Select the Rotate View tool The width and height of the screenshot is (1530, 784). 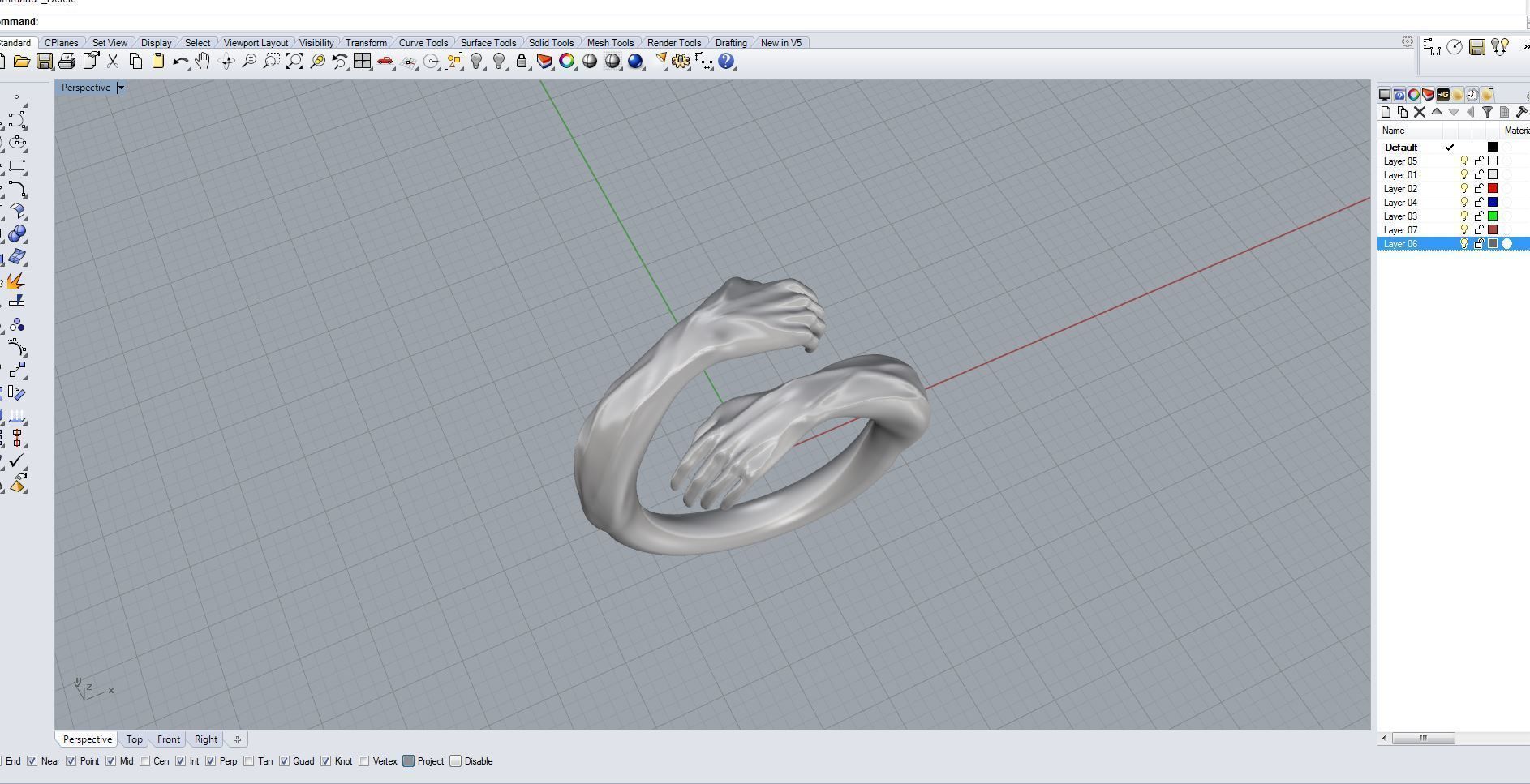tap(226, 62)
